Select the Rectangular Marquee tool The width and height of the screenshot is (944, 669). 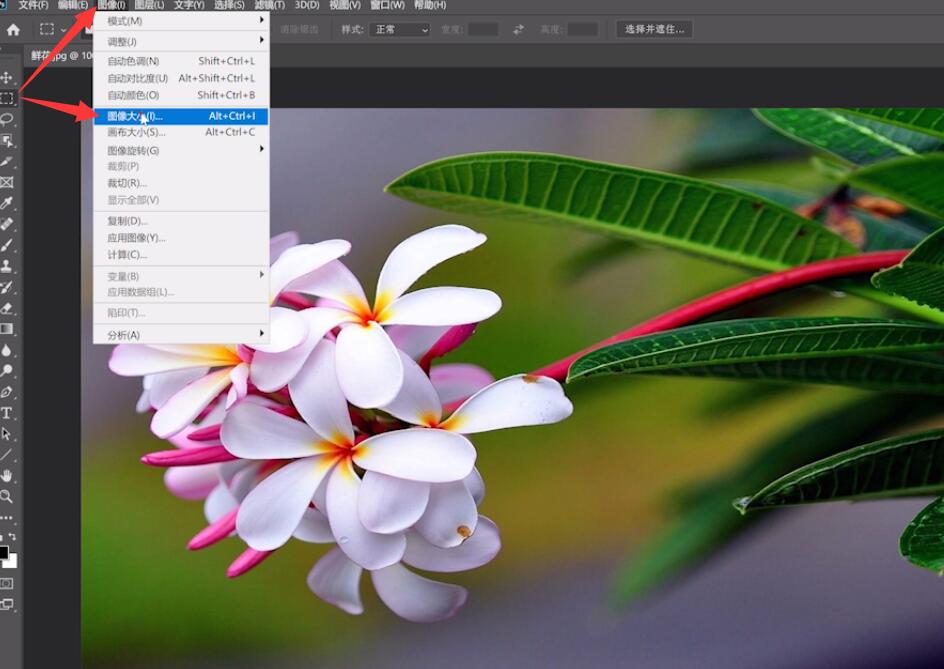(x=7, y=98)
